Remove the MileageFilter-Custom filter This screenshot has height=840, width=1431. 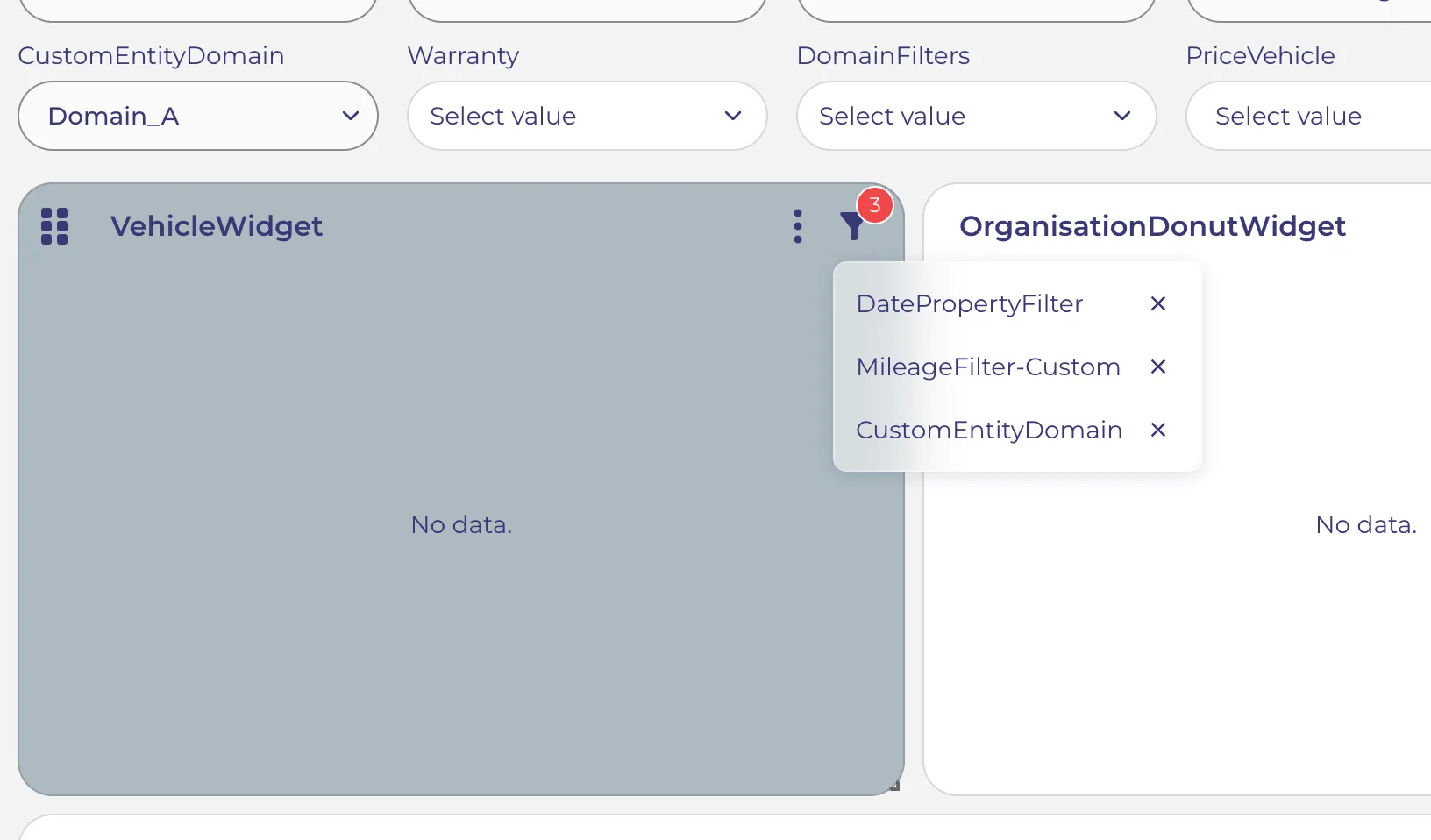tap(1158, 367)
